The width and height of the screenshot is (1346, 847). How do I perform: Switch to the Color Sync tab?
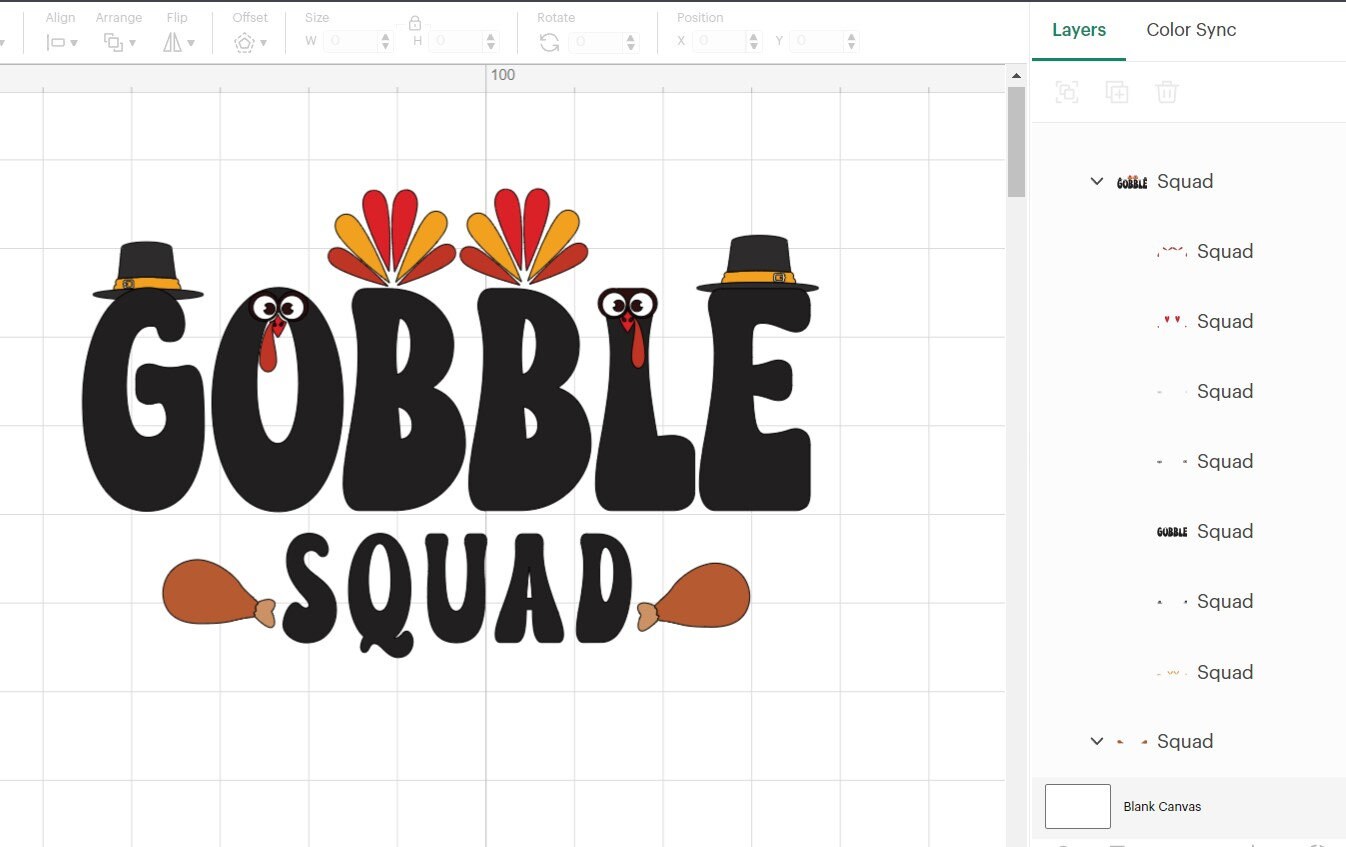pos(1191,30)
